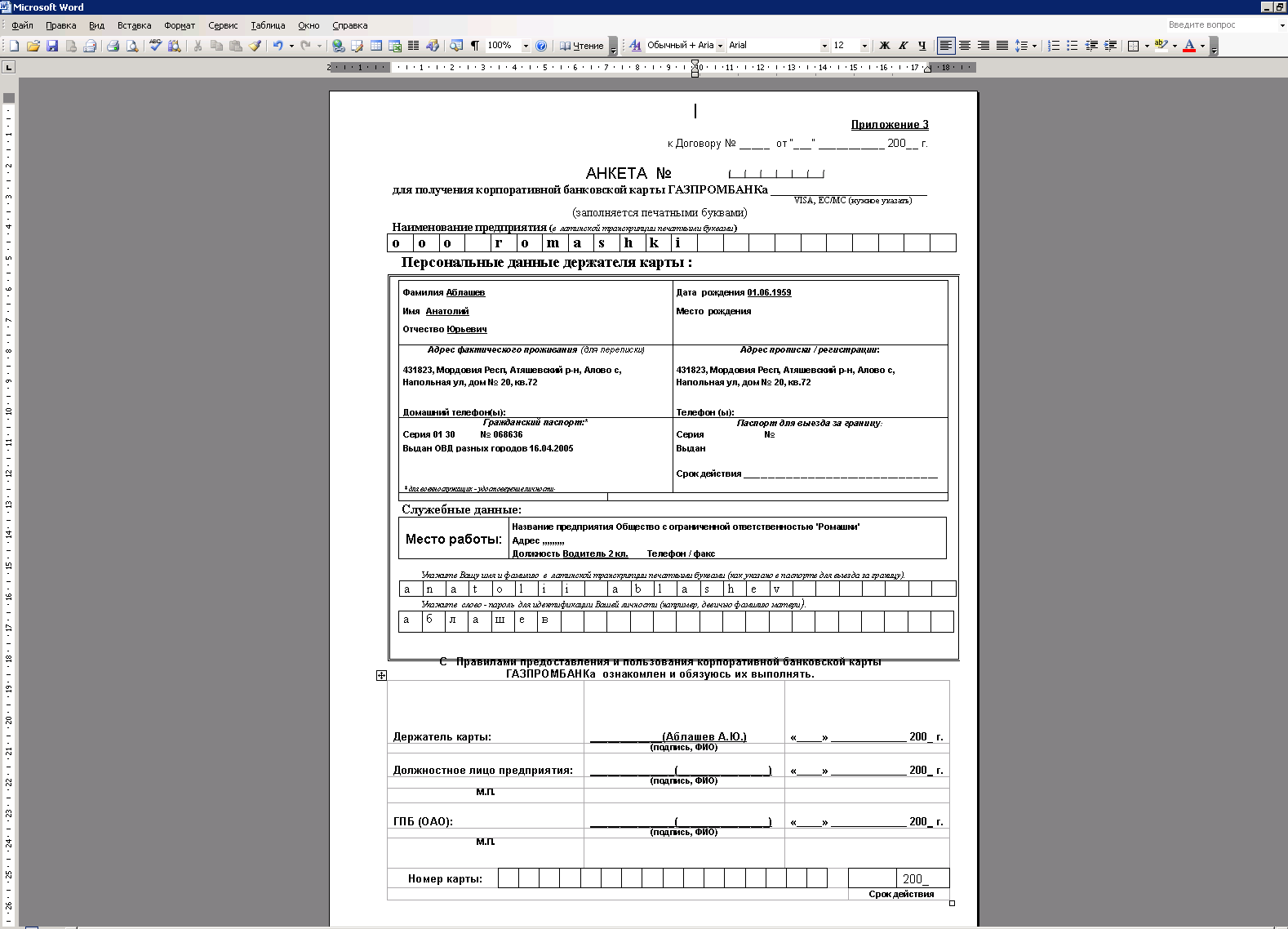Open Word Help question icon
This screenshot has width=1288, height=929.
(x=540, y=46)
